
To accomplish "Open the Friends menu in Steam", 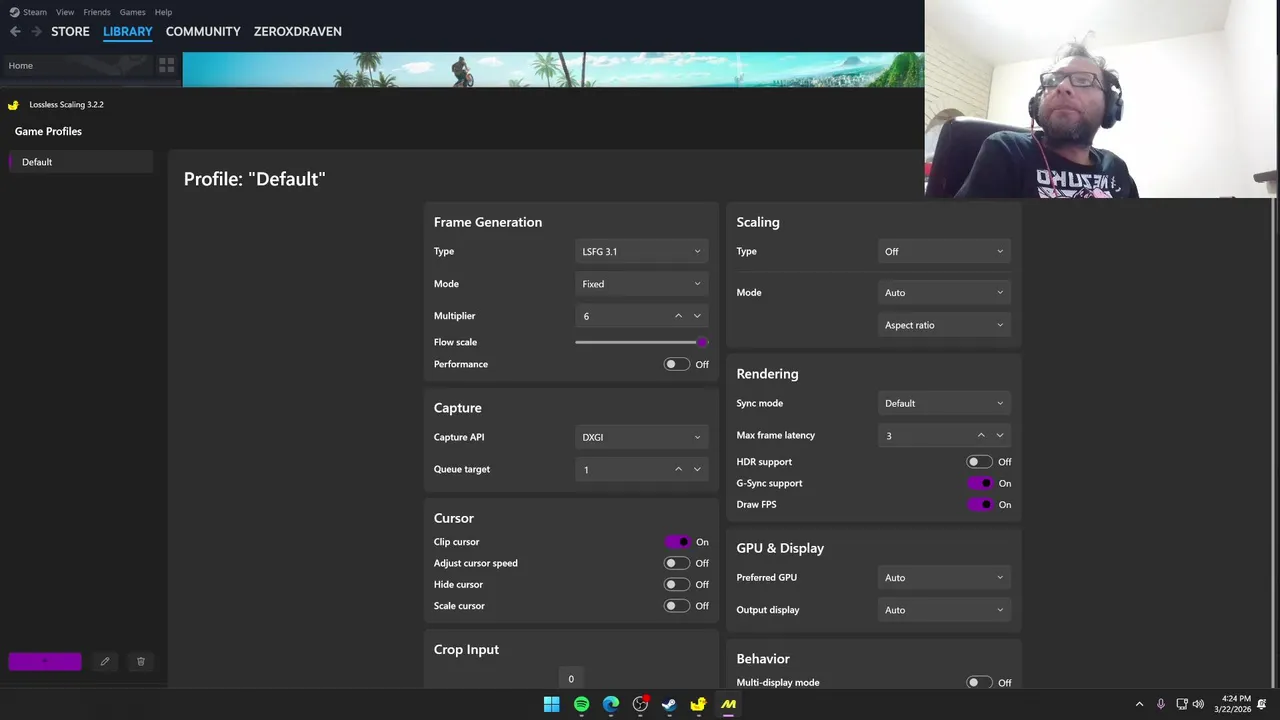I will tap(97, 12).
